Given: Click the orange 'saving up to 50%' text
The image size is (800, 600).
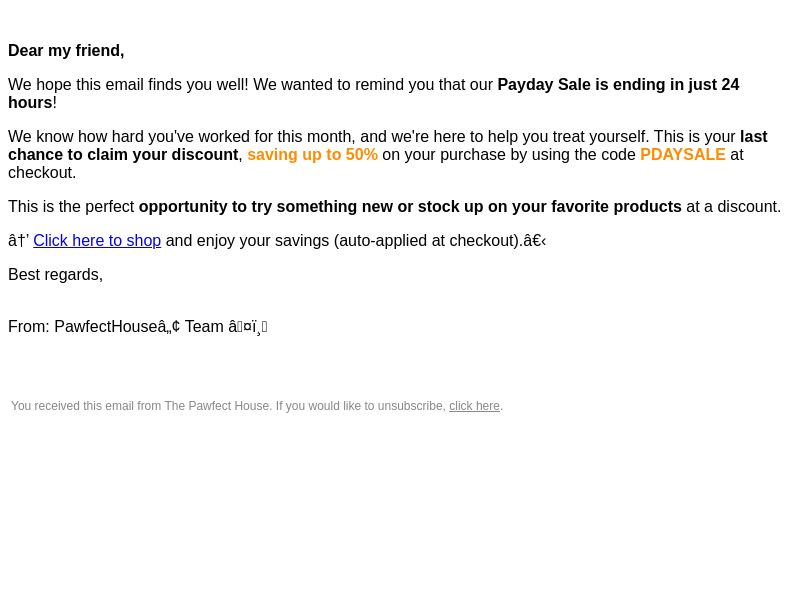Looking at the screenshot, I should point(312,155).
